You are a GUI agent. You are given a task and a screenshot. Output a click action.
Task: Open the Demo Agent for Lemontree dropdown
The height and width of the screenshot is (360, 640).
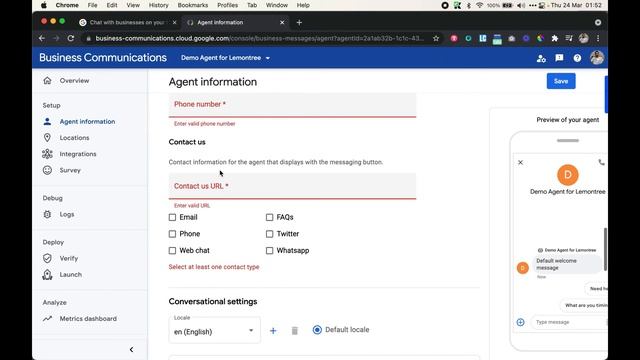click(x=225, y=58)
